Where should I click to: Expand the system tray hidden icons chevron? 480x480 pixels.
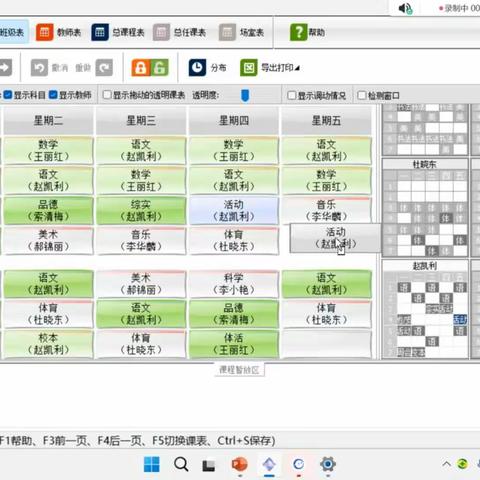click(x=446, y=464)
